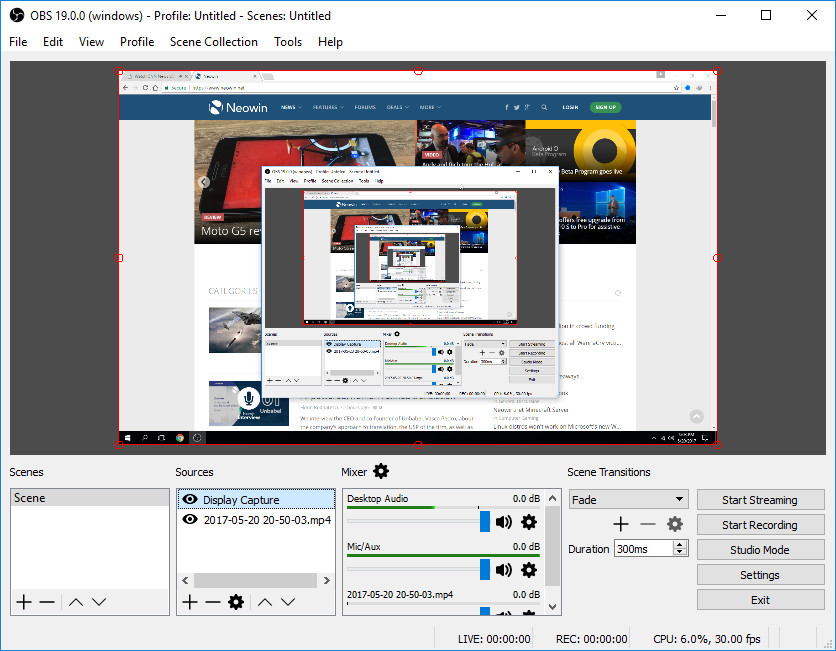Add a new source with the plus icon
836x651 pixels.
click(x=189, y=601)
